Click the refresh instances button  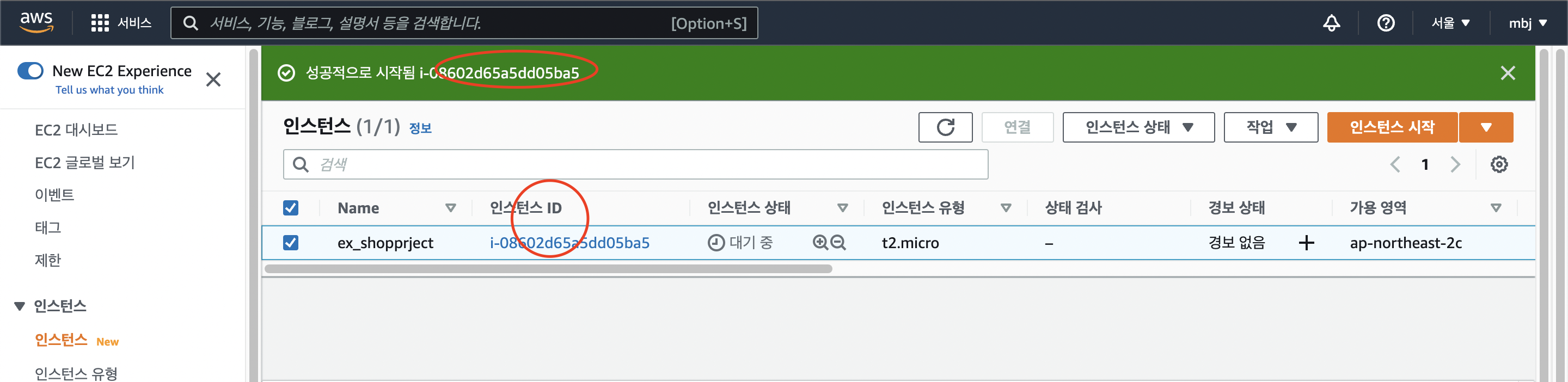(x=945, y=127)
